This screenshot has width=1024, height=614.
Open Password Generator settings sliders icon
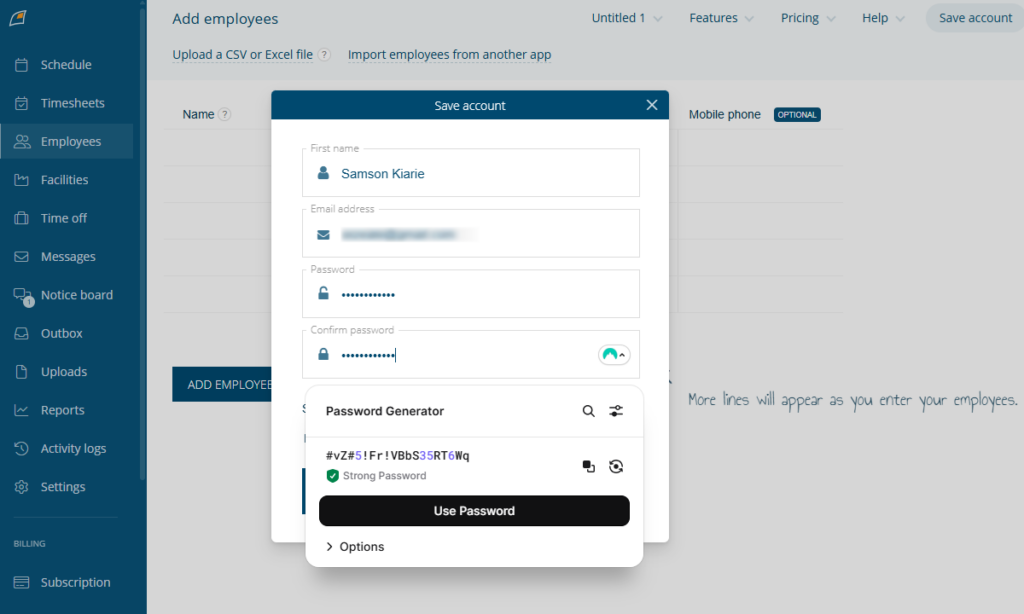point(616,411)
